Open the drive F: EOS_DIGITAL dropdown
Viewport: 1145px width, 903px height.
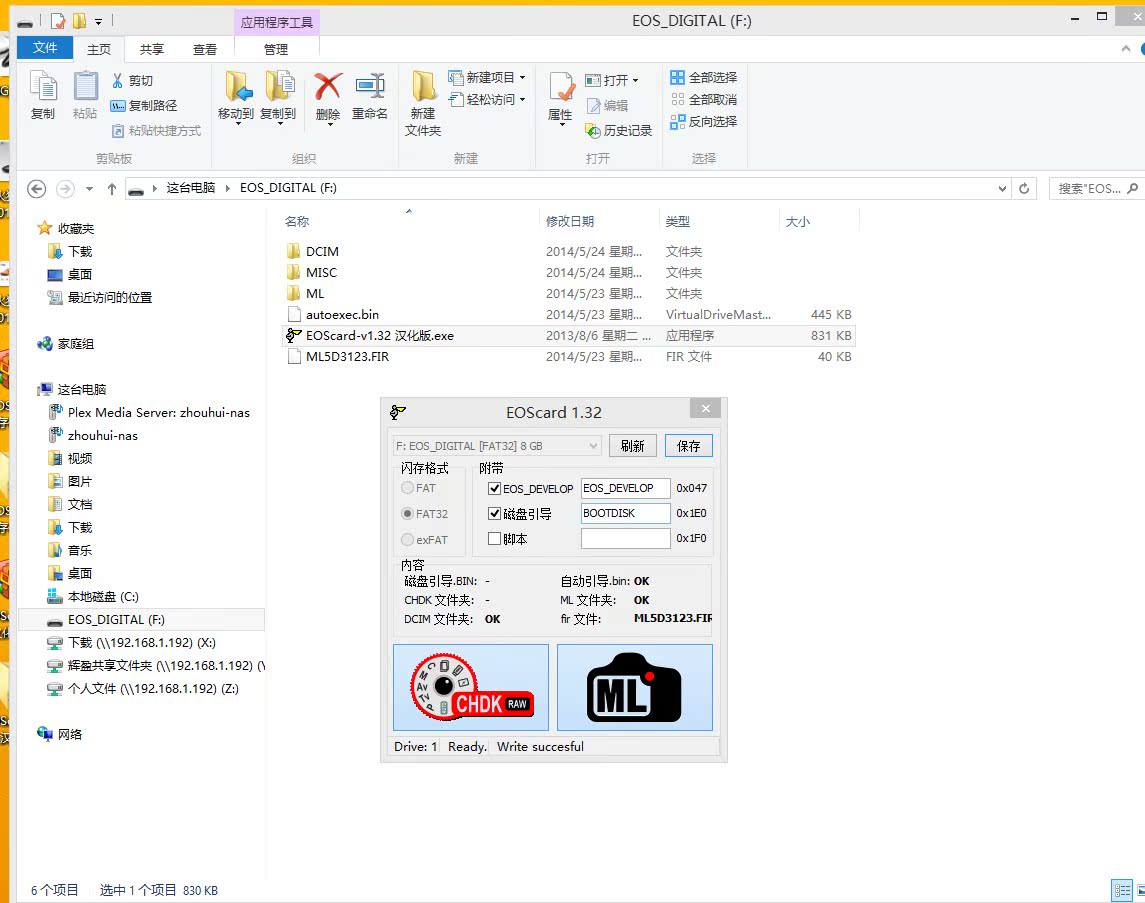[497, 446]
